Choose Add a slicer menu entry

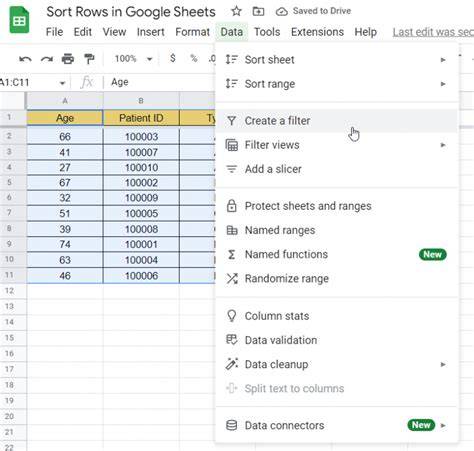pos(337,169)
